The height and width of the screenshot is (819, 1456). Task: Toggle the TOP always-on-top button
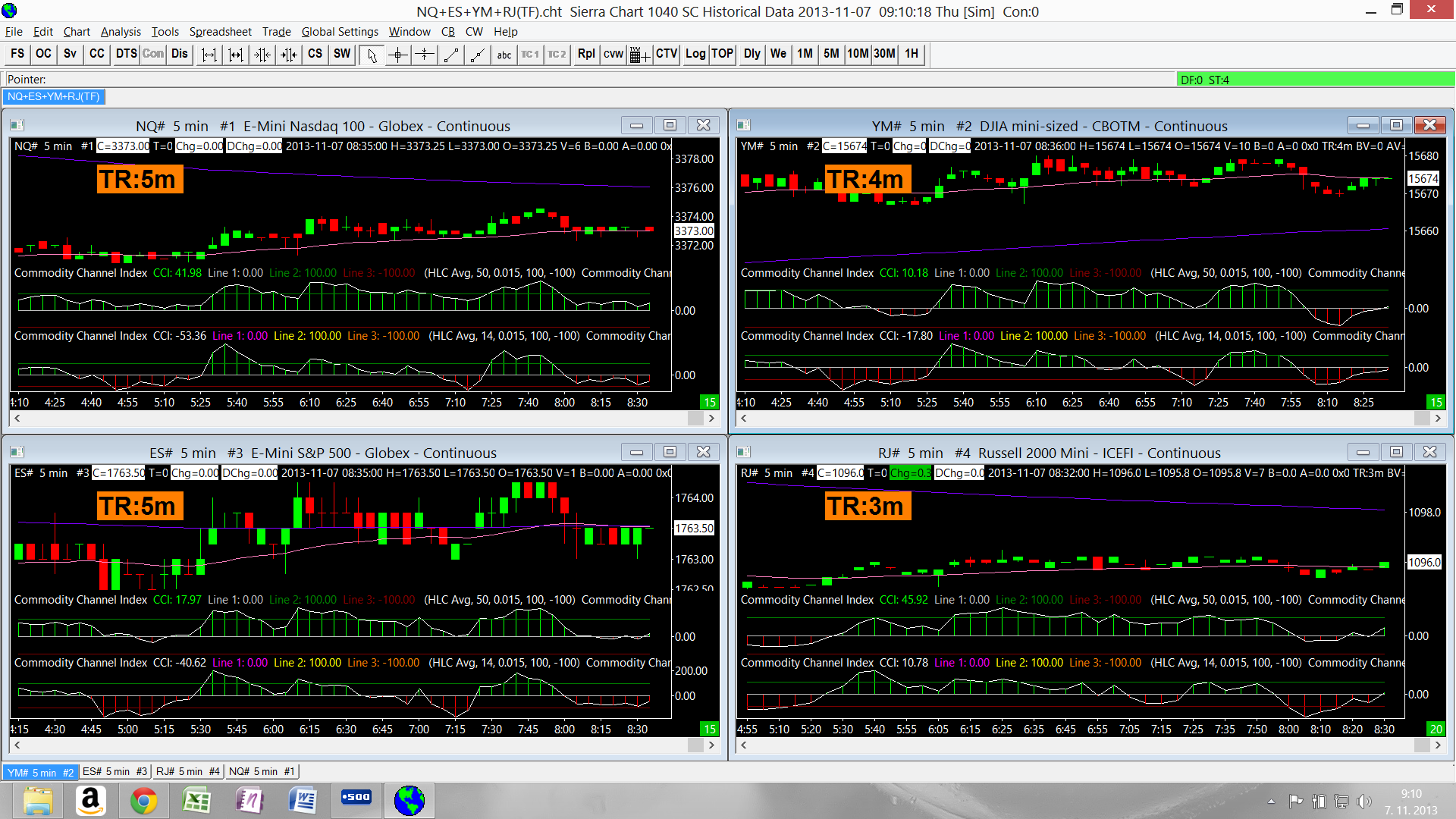[x=722, y=54]
